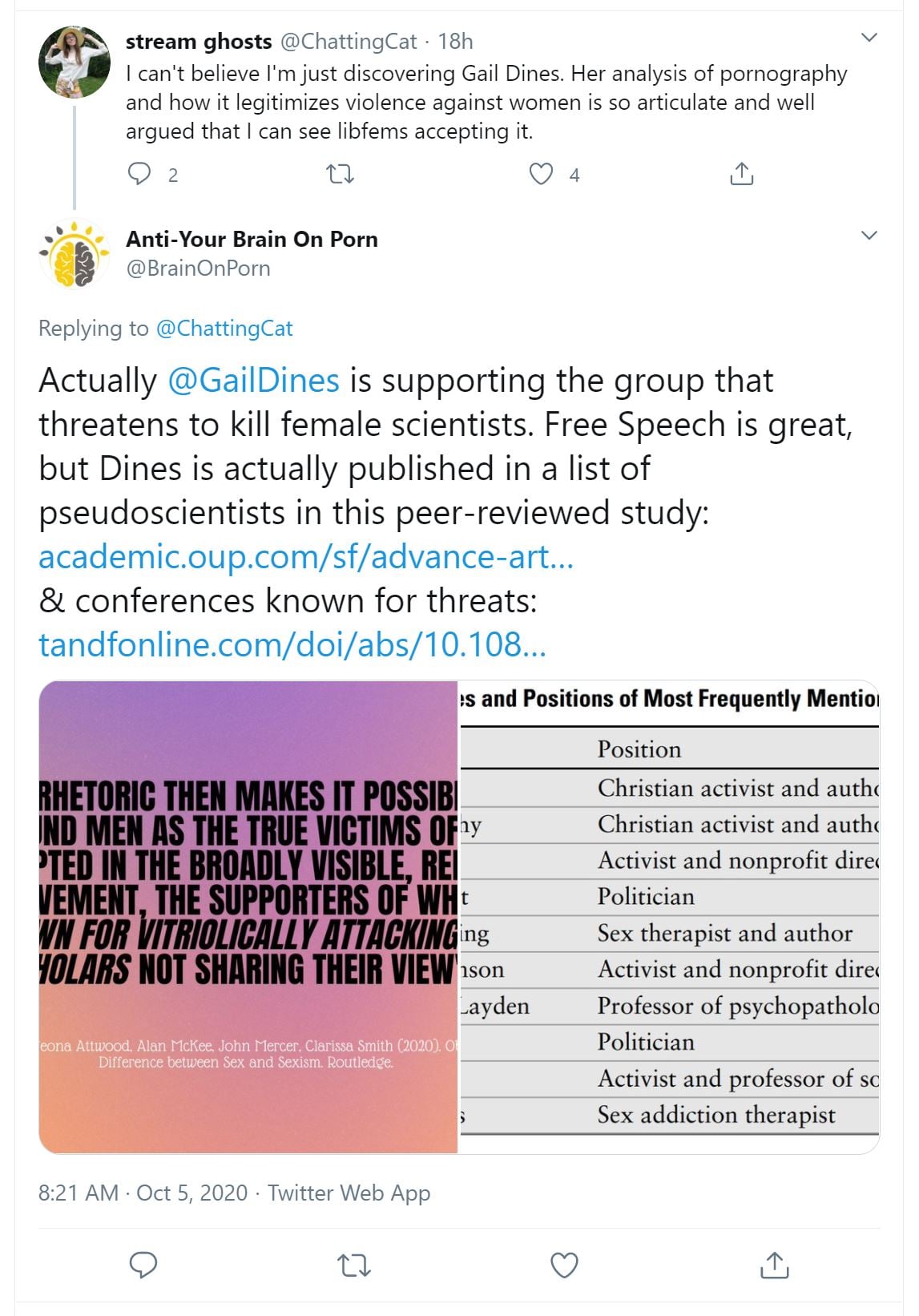Reply to the Anti-Your Brain On Porn tweet
This screenshot has width=919, height=1316.
point(143,1265)
